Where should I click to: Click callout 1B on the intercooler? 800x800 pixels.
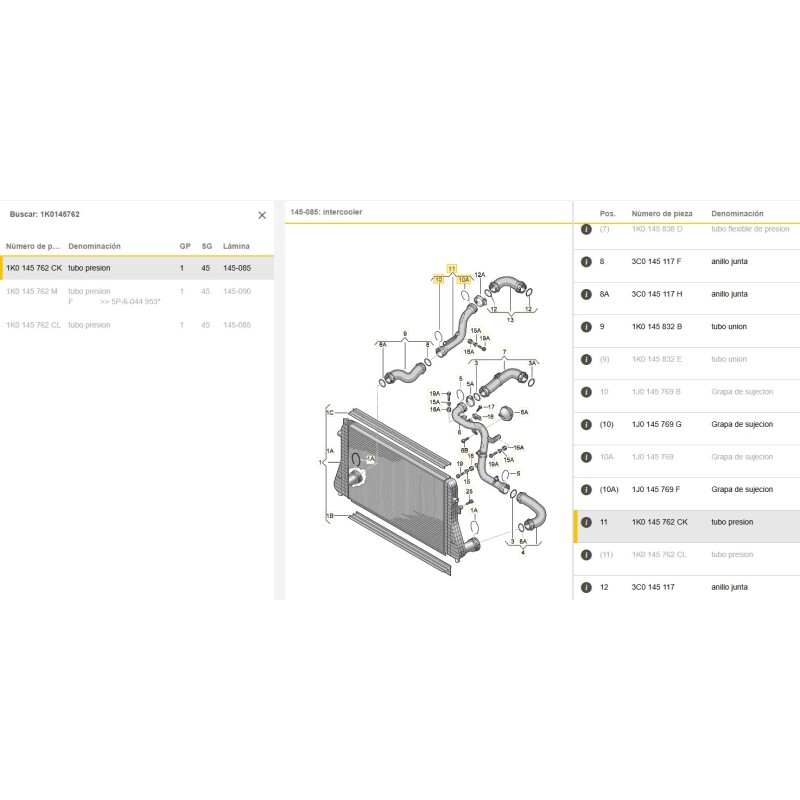pyautogui.click(x=330, y=516)
